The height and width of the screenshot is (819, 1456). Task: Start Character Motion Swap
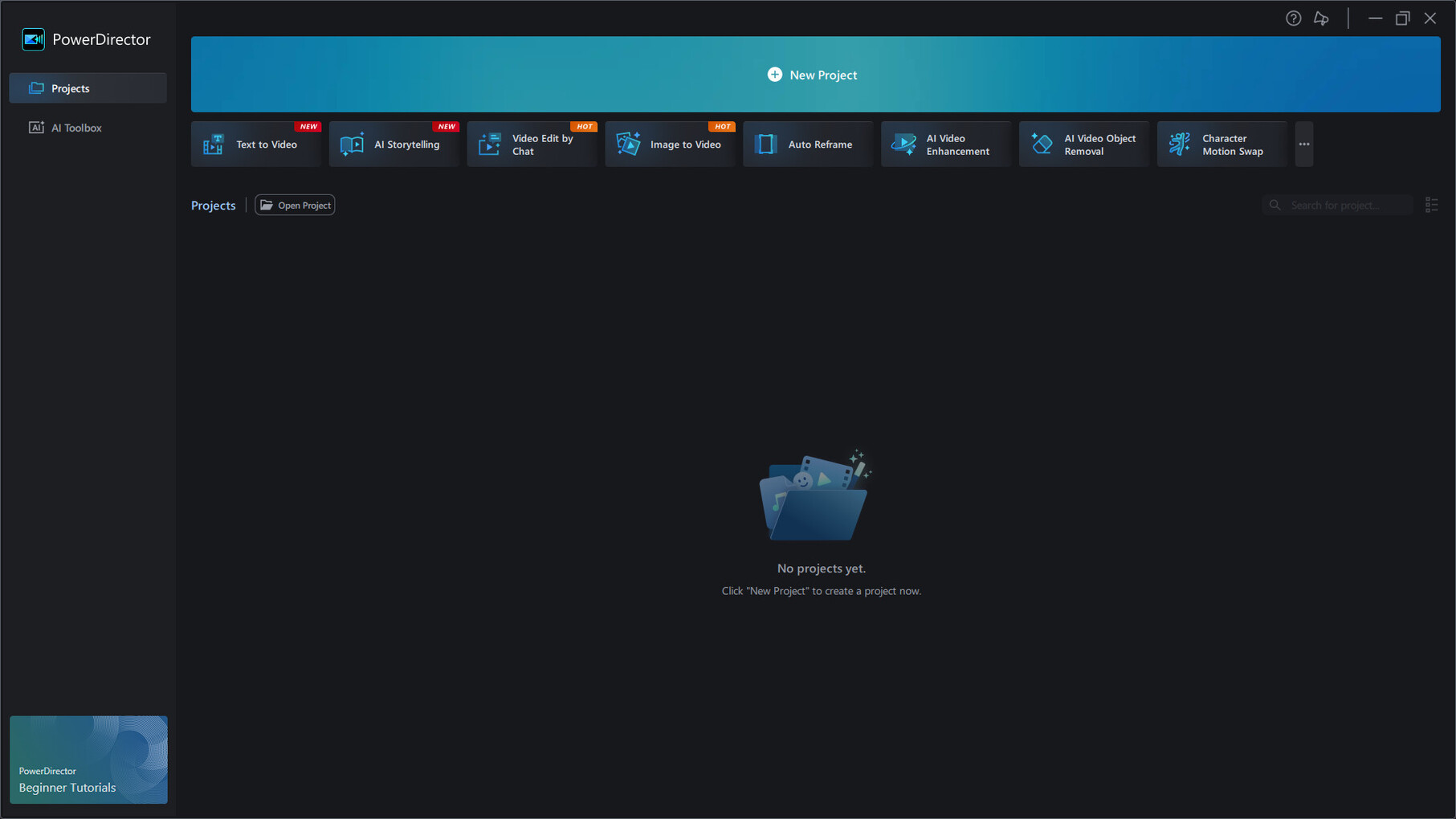tap(1221, 145)
